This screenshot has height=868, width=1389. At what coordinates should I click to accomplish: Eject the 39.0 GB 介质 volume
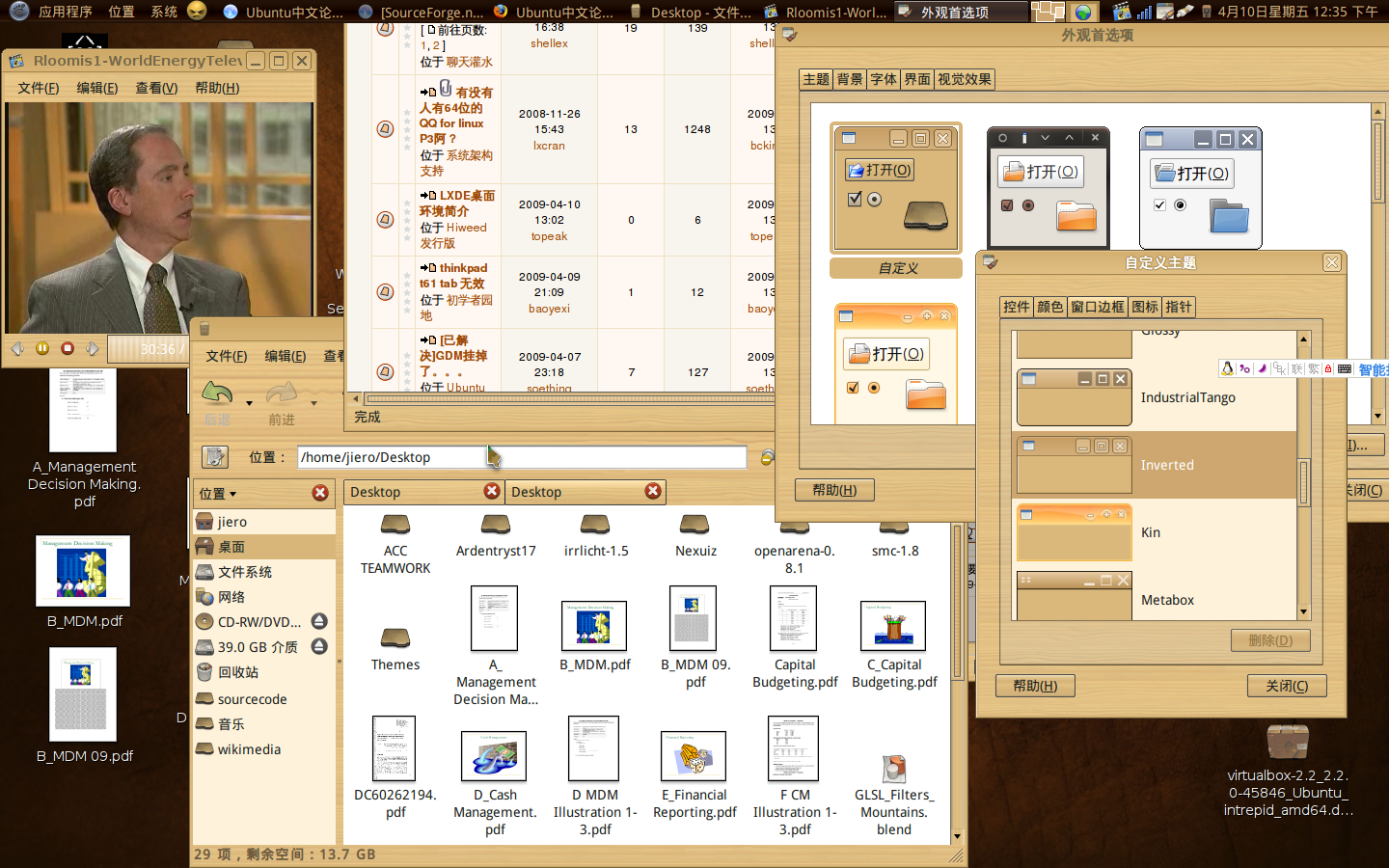pos(319,646)
